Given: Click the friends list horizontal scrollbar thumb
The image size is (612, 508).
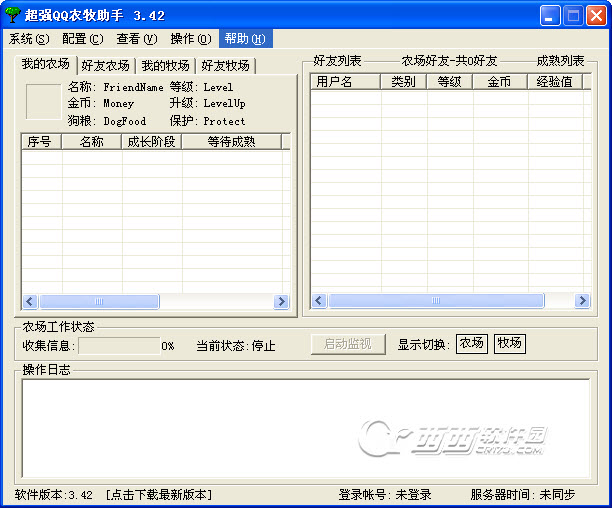Looking at the screenshot, I should [436, 300].
